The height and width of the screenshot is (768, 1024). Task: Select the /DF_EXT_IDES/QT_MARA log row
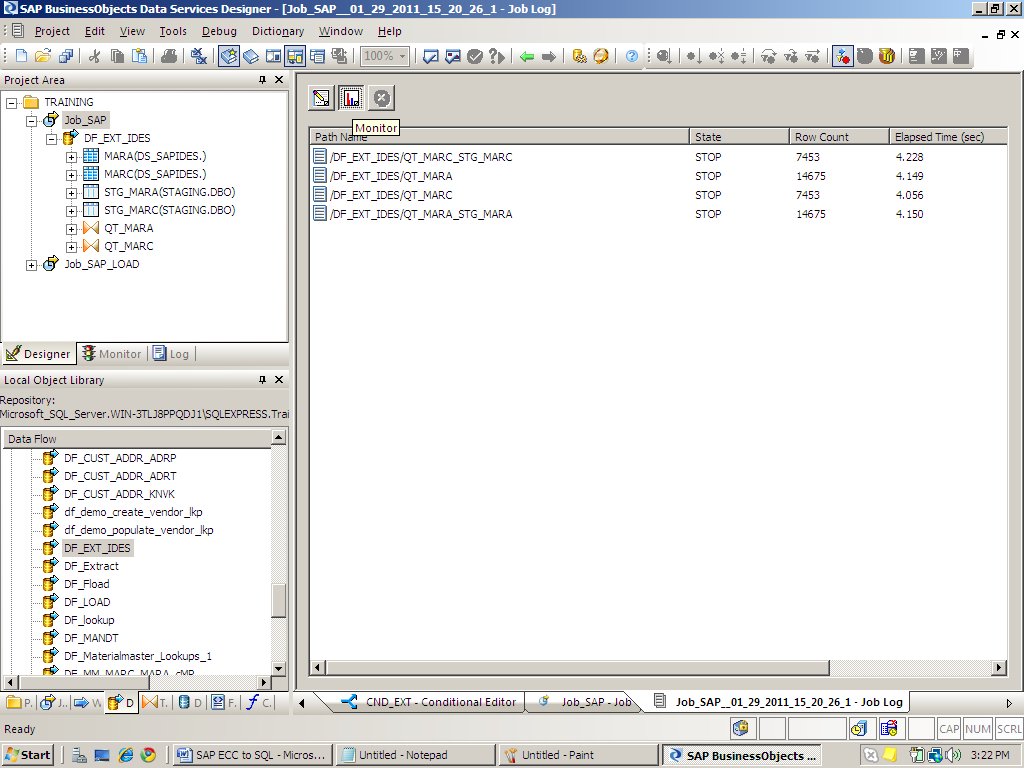click(x=658, y=176)
